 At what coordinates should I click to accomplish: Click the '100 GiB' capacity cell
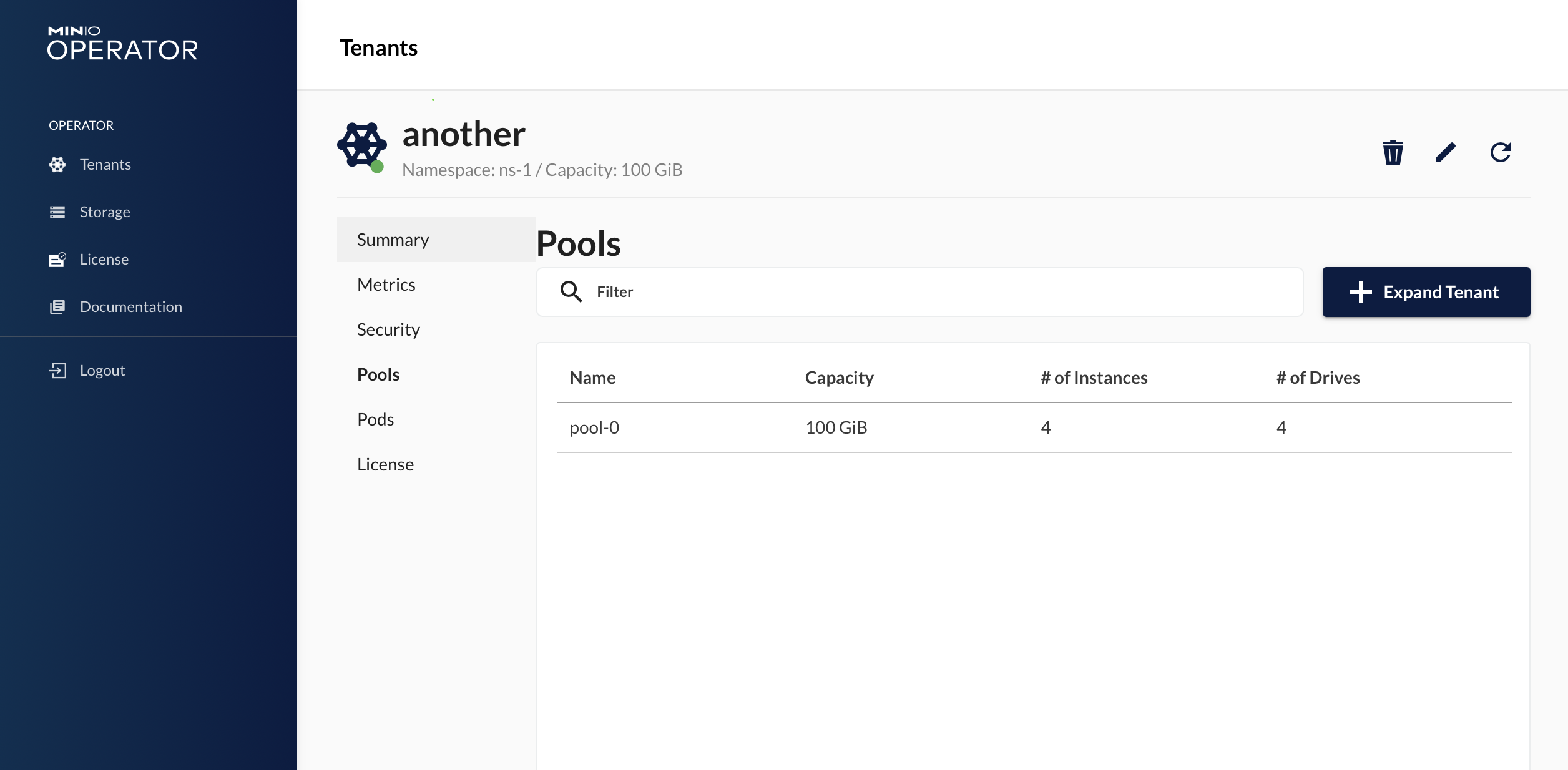(x=836, y=427)
